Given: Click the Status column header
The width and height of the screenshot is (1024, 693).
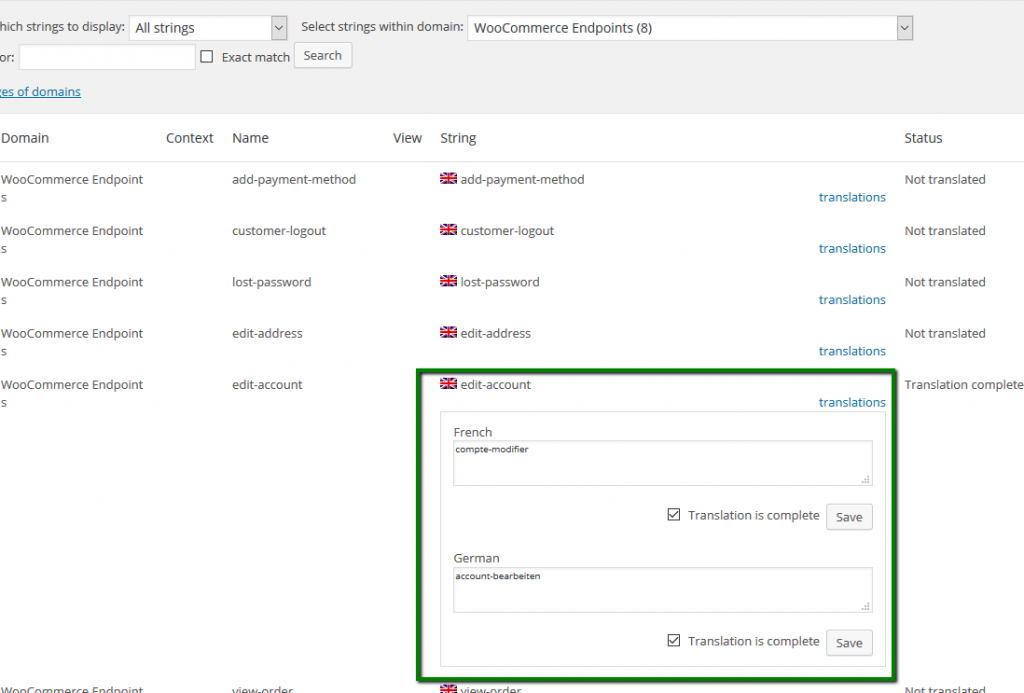Looking at the screenshot, I should tap(923, 138).
